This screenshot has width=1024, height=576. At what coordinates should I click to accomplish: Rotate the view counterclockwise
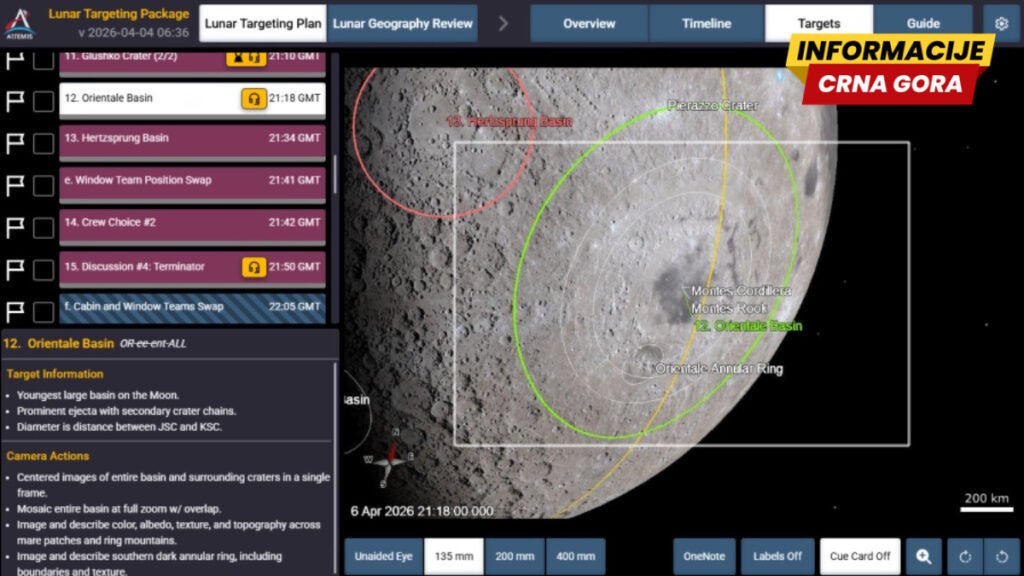(1002, 557)
